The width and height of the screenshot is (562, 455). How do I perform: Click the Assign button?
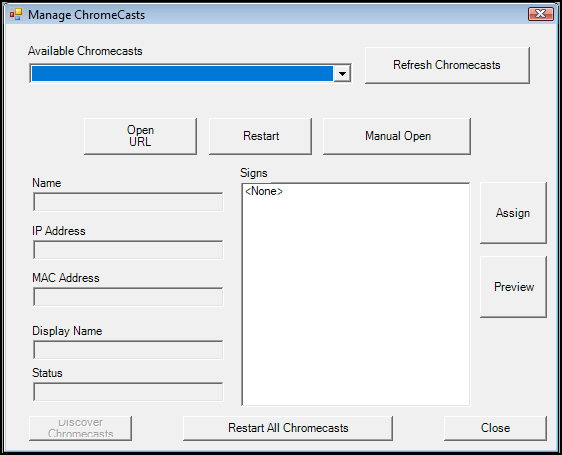point(513,213)
